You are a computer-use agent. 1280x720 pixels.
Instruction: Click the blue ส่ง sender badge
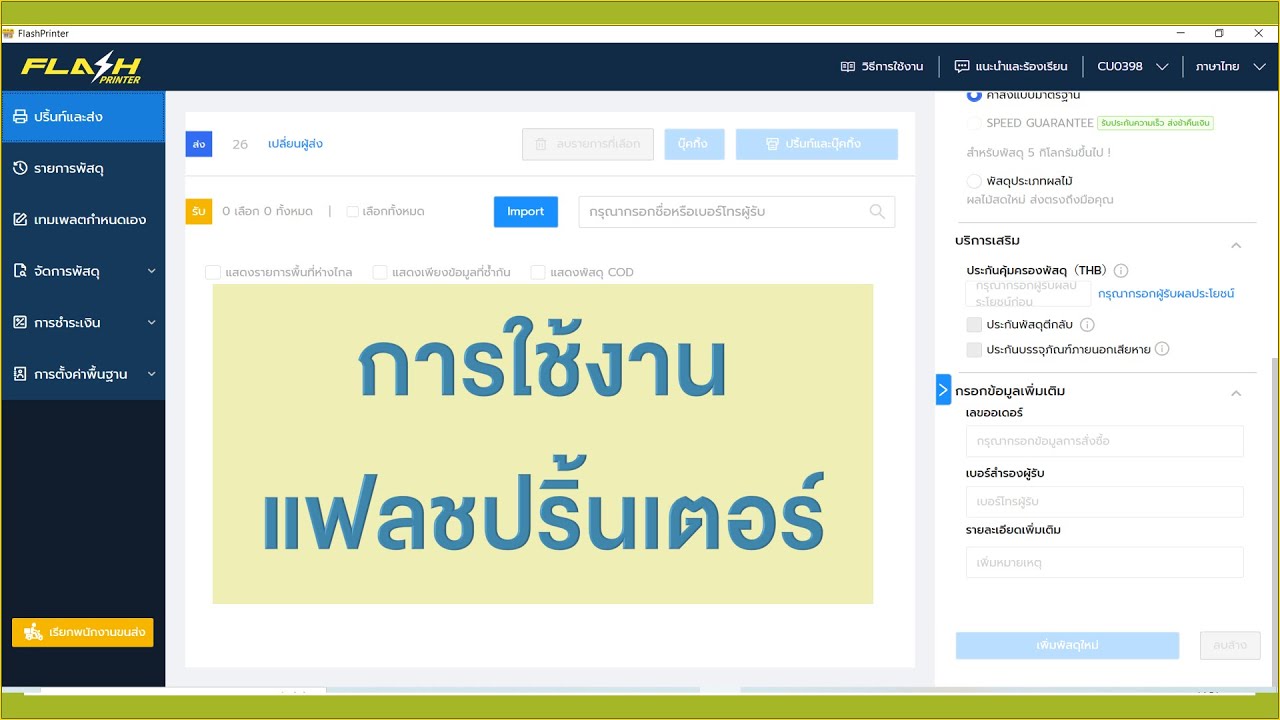tap(199, 144)
